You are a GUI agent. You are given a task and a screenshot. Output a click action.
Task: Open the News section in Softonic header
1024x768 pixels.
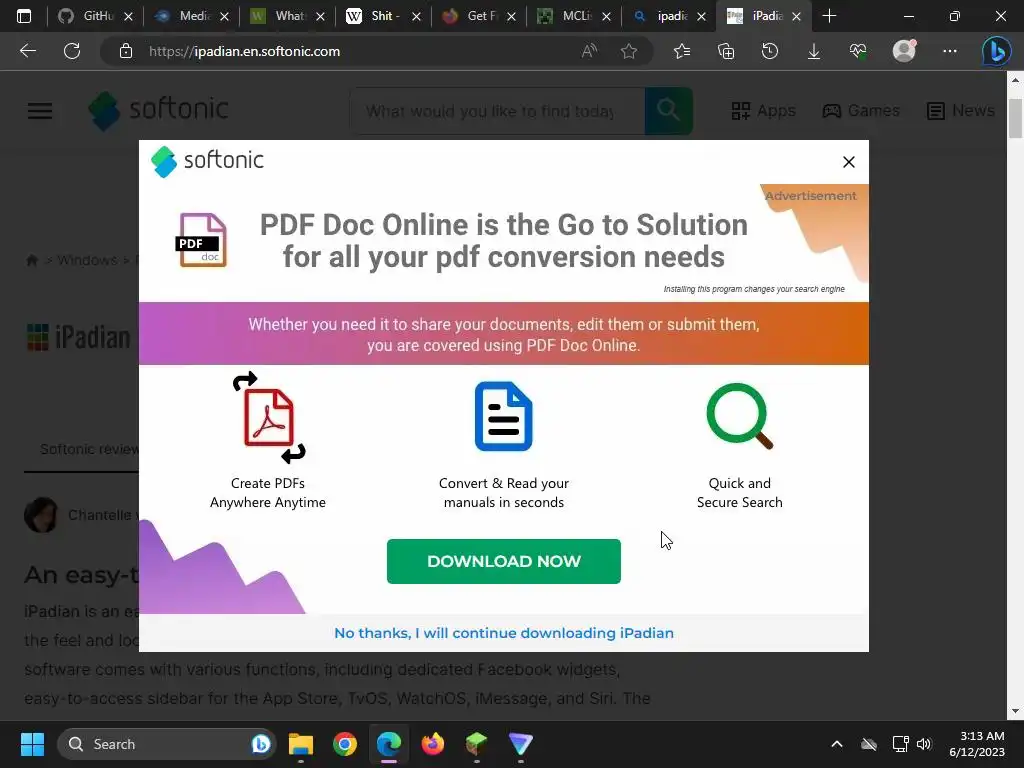961,111
